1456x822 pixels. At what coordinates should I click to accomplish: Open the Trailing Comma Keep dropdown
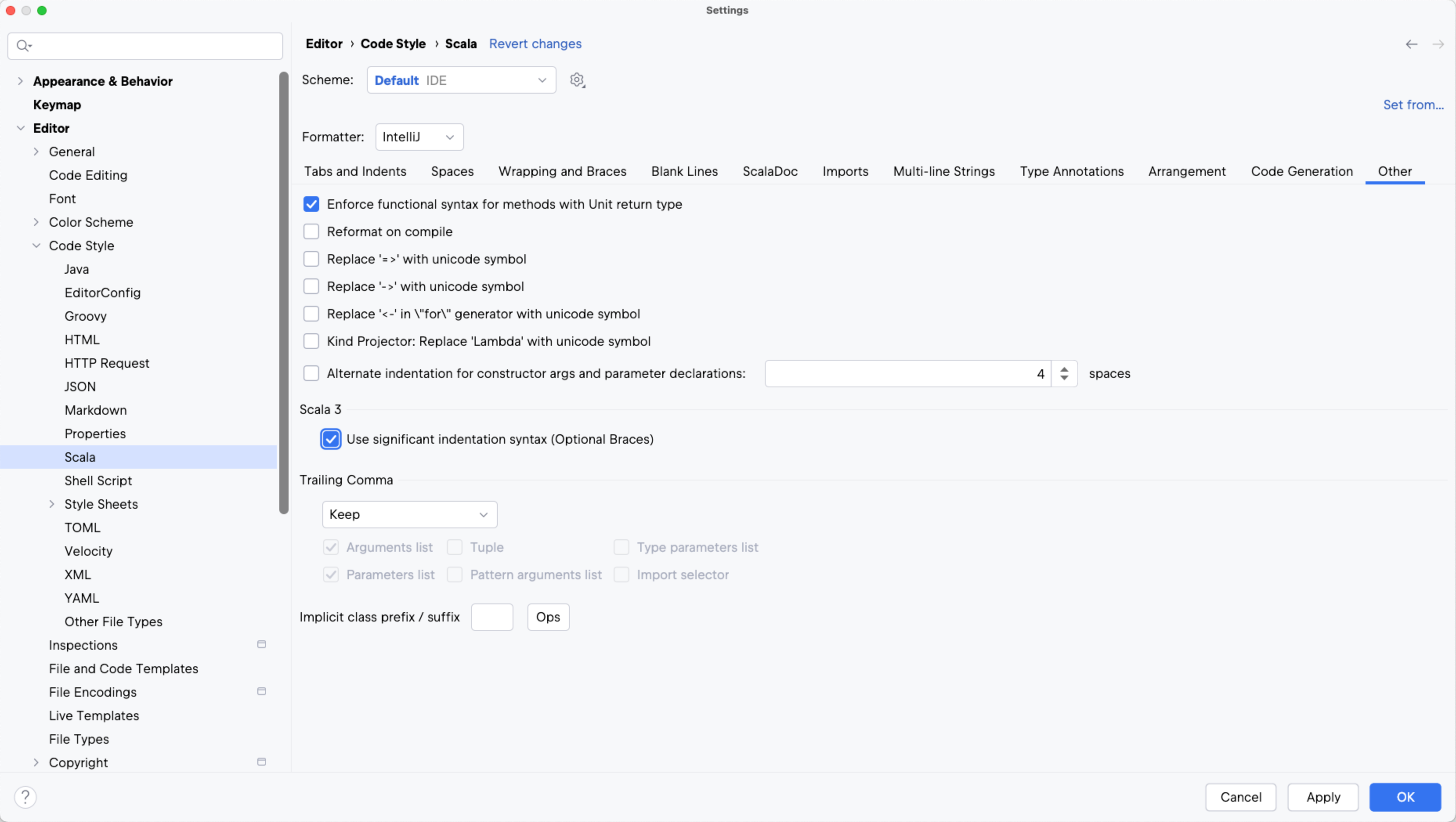(409, 515)
